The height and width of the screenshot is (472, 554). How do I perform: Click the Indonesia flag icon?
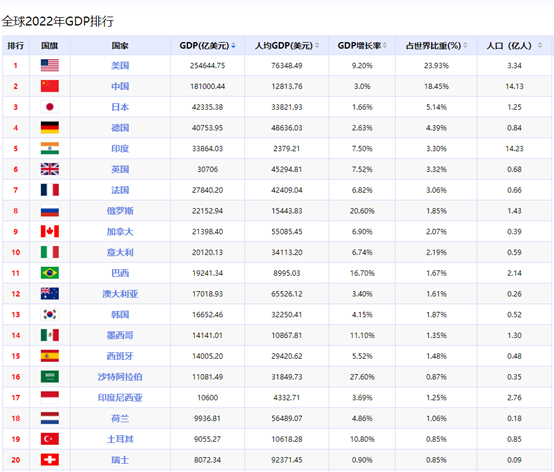point(50,397)
